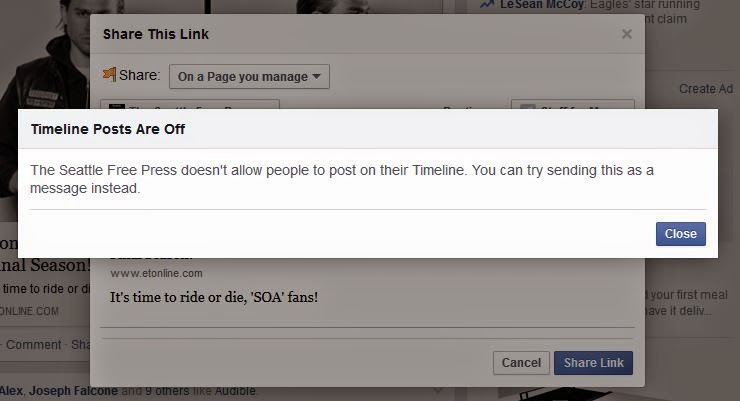The image size is (740, 401).
Task: Click the 'Timeline Posts Are Off' title bar
Action: click(368, 129)
